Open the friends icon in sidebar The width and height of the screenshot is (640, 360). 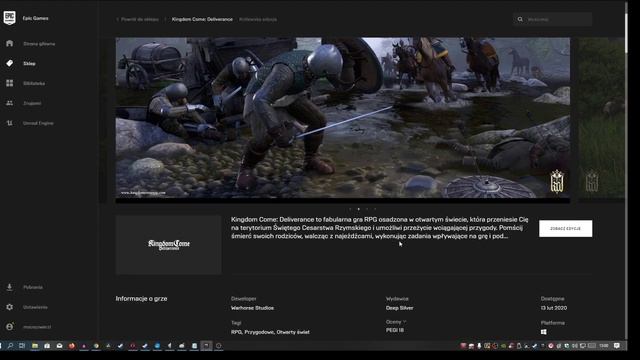[x=9, y=103]
